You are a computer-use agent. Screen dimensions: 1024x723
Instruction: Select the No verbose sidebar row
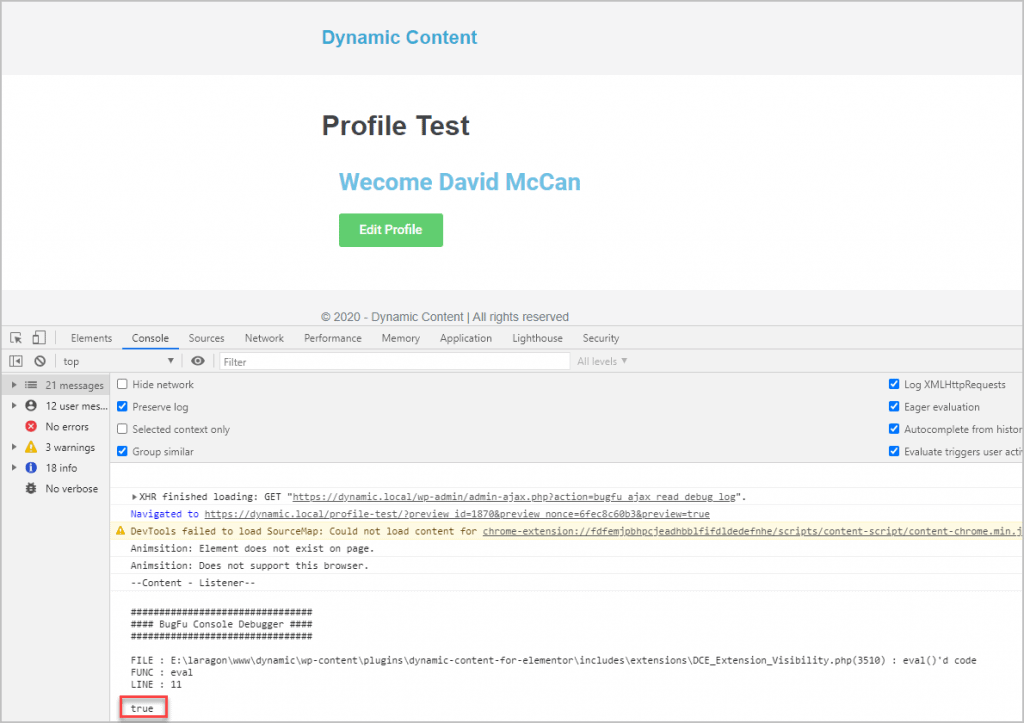[56, 489]
